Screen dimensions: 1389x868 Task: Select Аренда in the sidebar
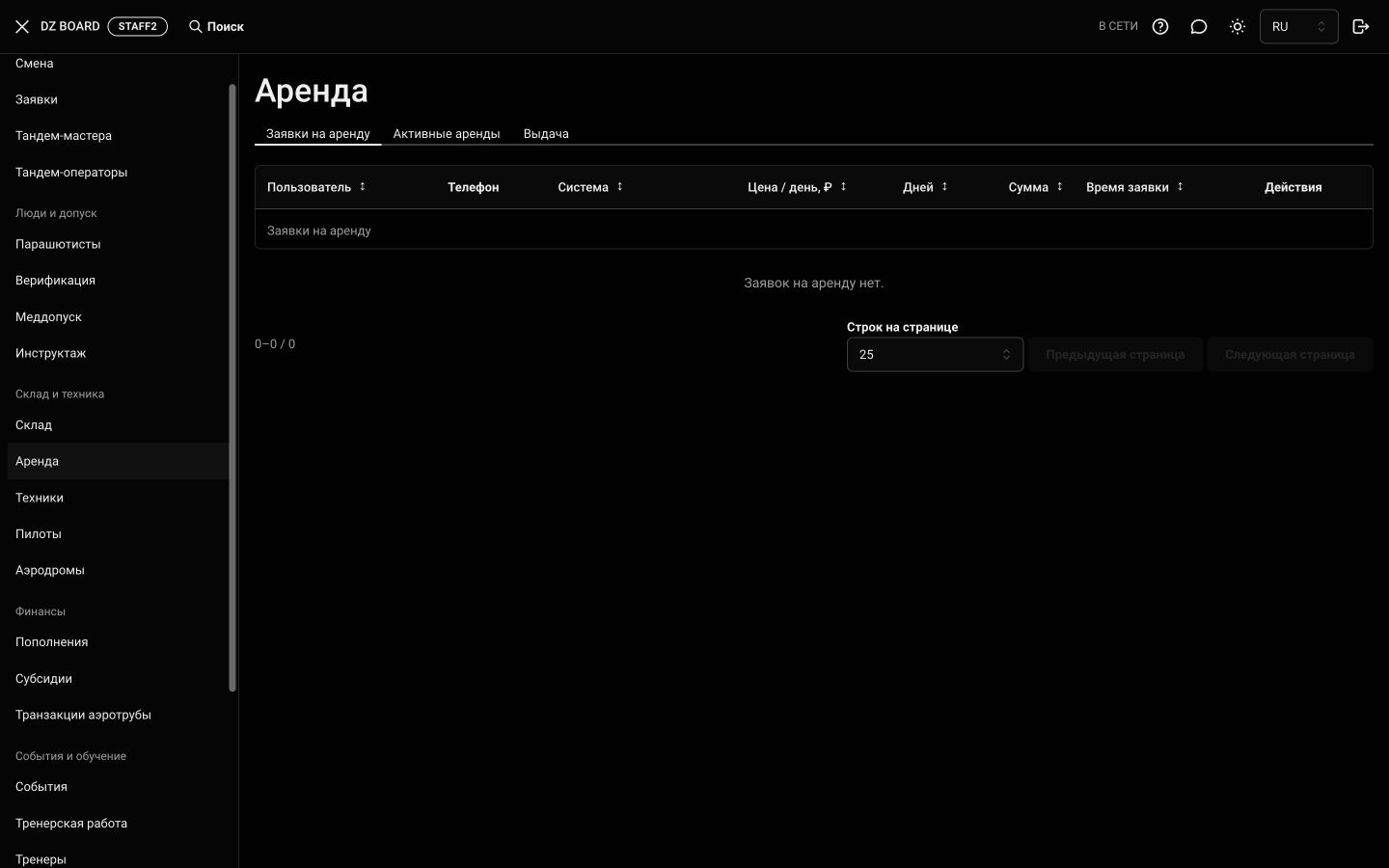click(x=118, y=461)
